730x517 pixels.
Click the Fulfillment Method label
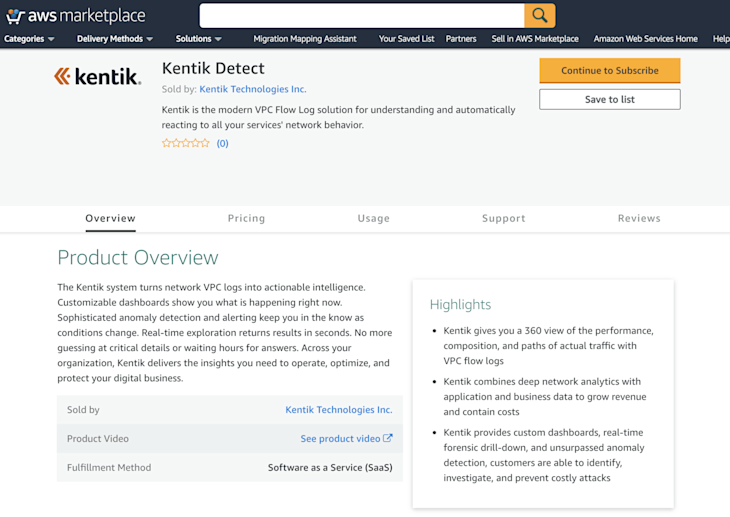[109, 467]
